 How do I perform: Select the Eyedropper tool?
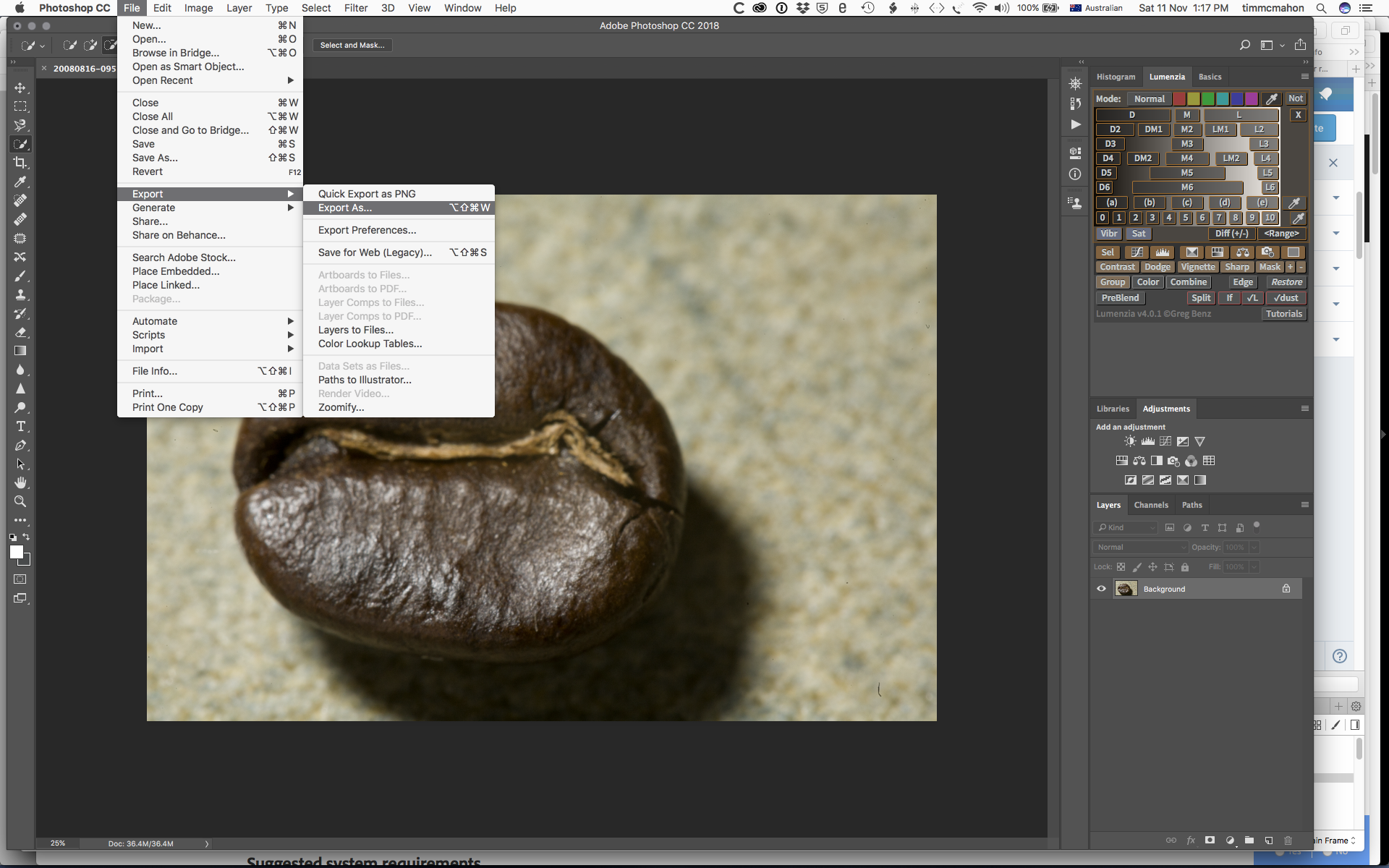click(x=20, y=182)
